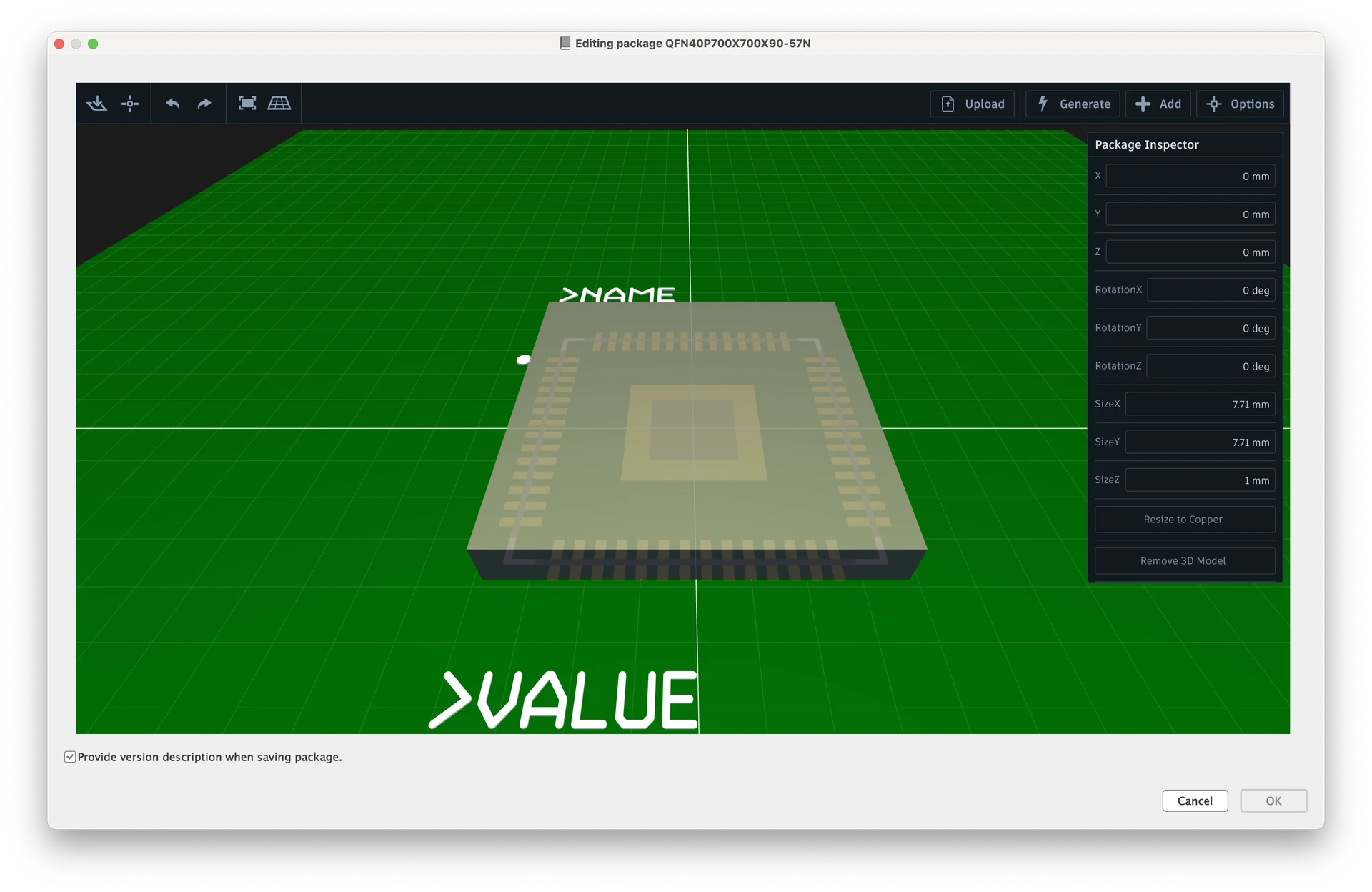
Task: Open the Options menu
Action: tap(1240, 104)
